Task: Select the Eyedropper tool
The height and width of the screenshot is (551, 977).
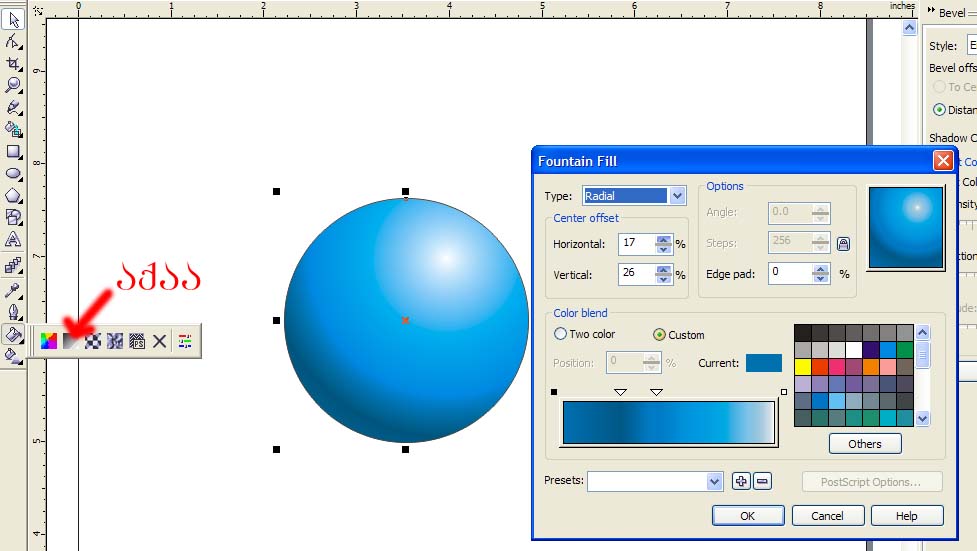Action: click(x=13, y=290)
